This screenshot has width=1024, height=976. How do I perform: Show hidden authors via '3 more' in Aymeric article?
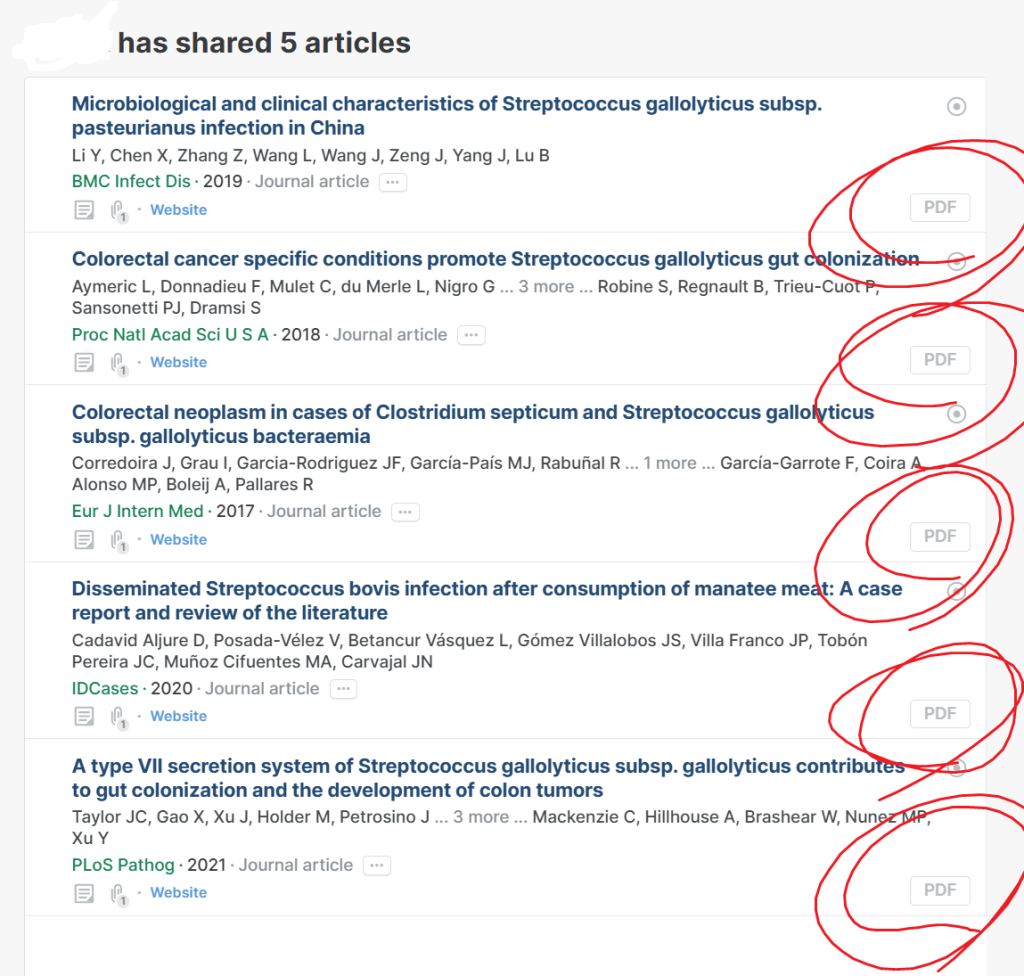(x=546, y=287)
